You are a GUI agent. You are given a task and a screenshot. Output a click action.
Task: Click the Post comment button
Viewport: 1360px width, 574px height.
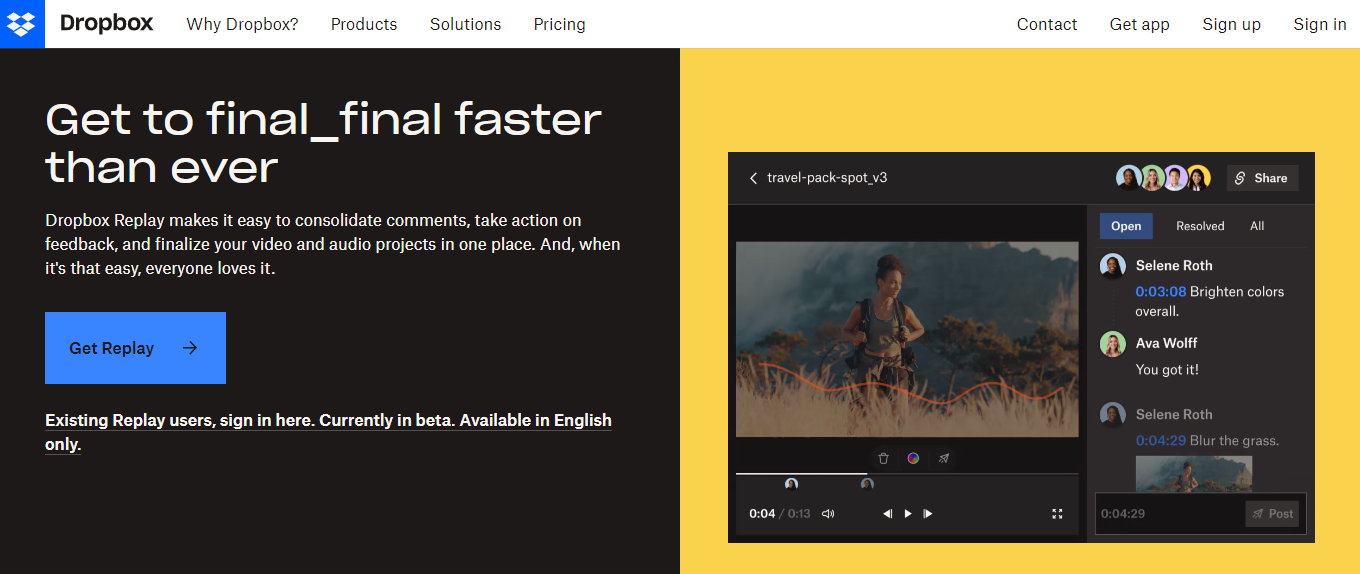[x=1272, y=514]
